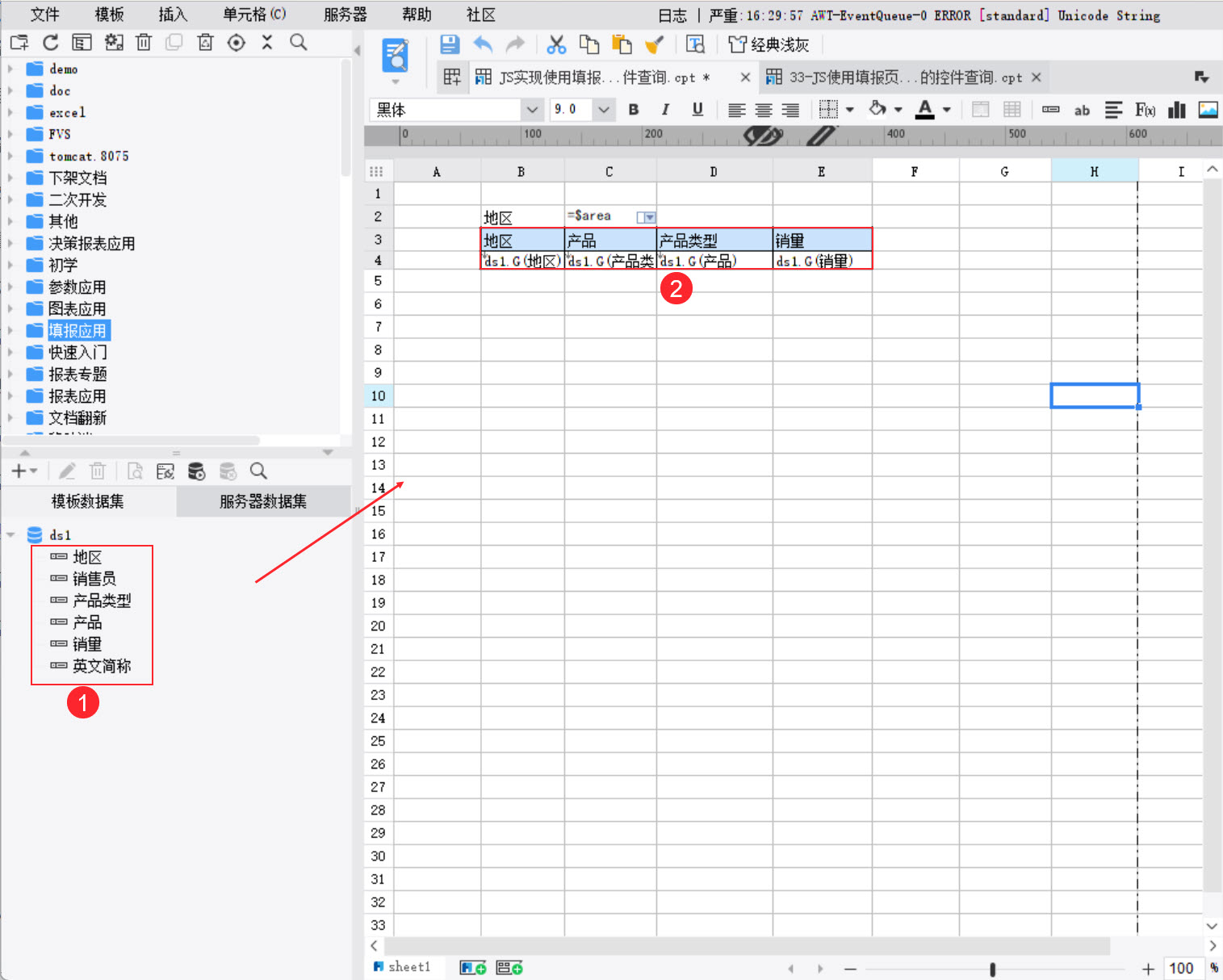Save the template with the floppy disk icon
Viewport: 1223px width, 980px height.
coord(450,44)
